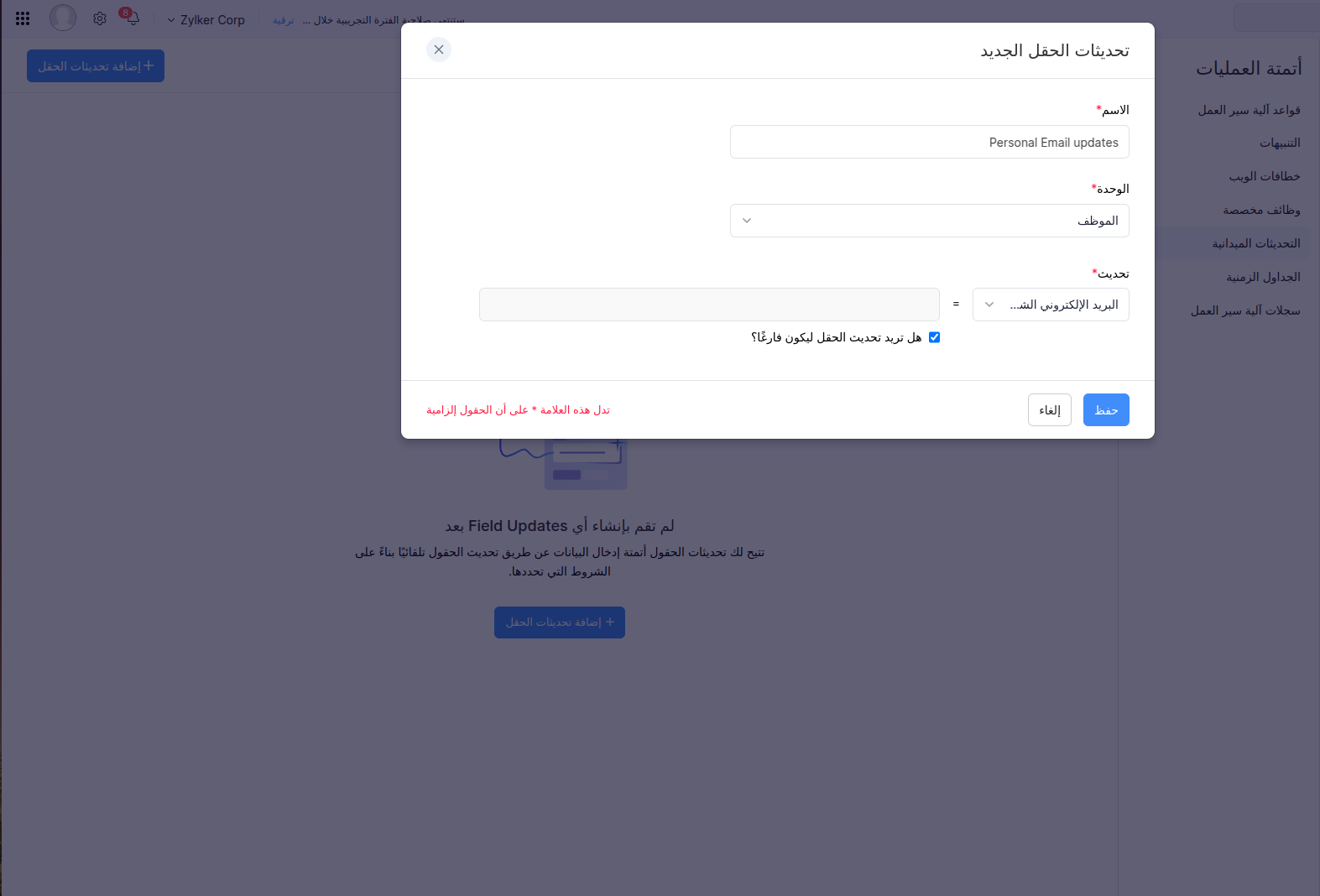This screenshot has height=896, width=1320.
Task: Open قواعد آلية سير العمل menu item
Action: click(x=1249, y=110)
